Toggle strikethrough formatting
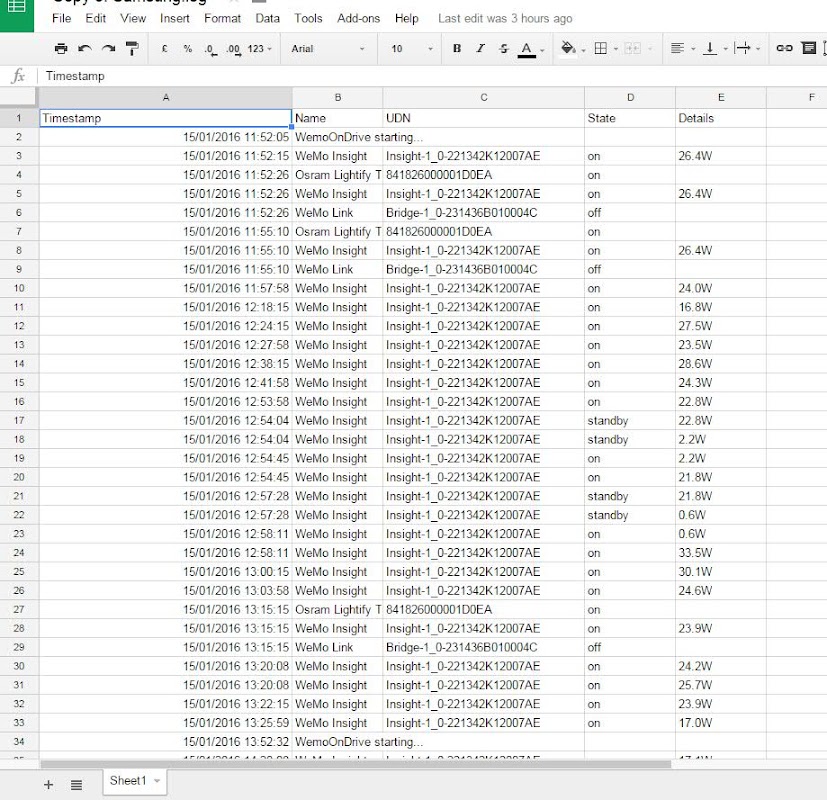Viewport: 827px width, 800px height. tap(504, 49)
